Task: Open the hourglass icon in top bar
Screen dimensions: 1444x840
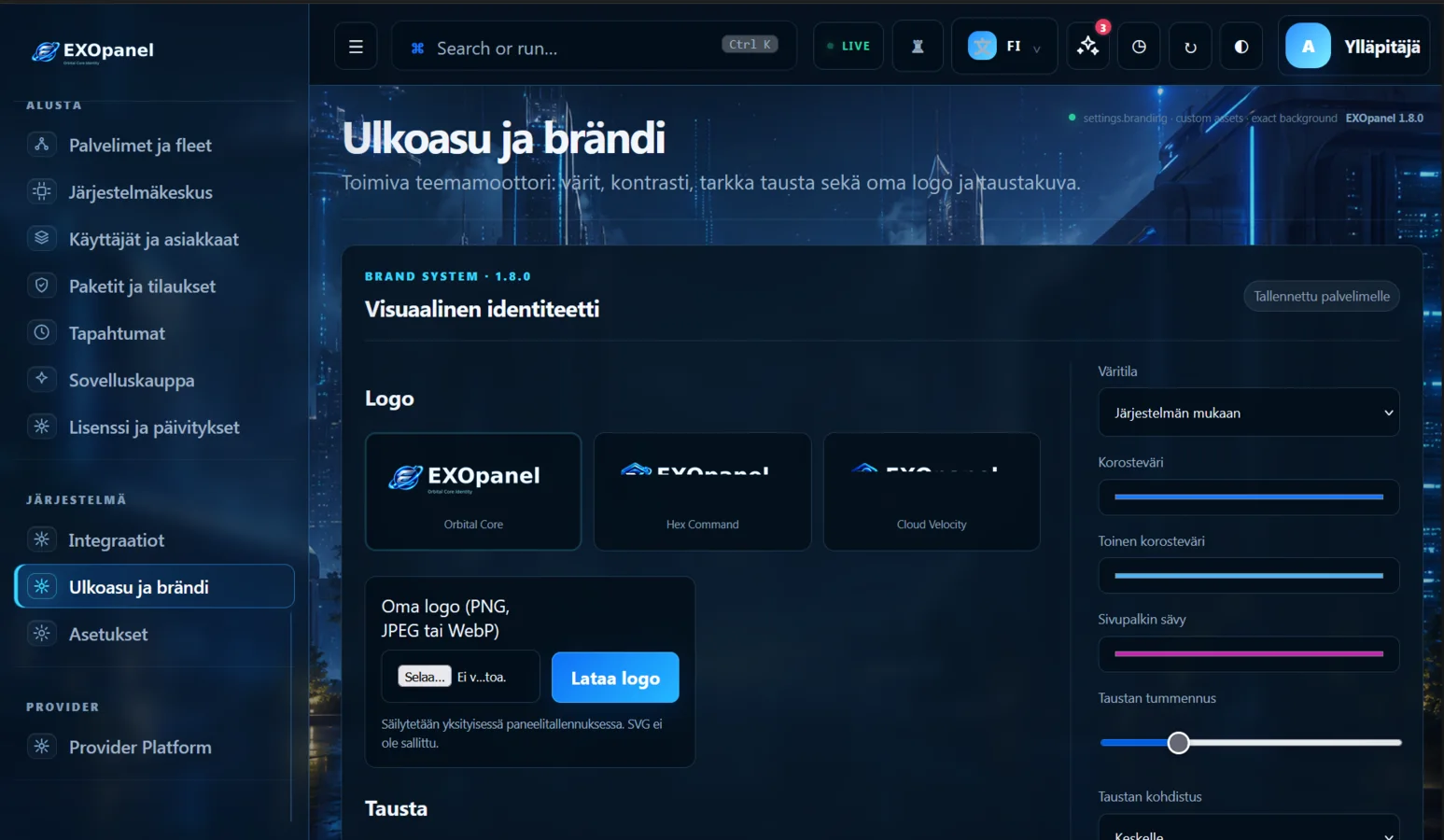Action: (918, 47)
